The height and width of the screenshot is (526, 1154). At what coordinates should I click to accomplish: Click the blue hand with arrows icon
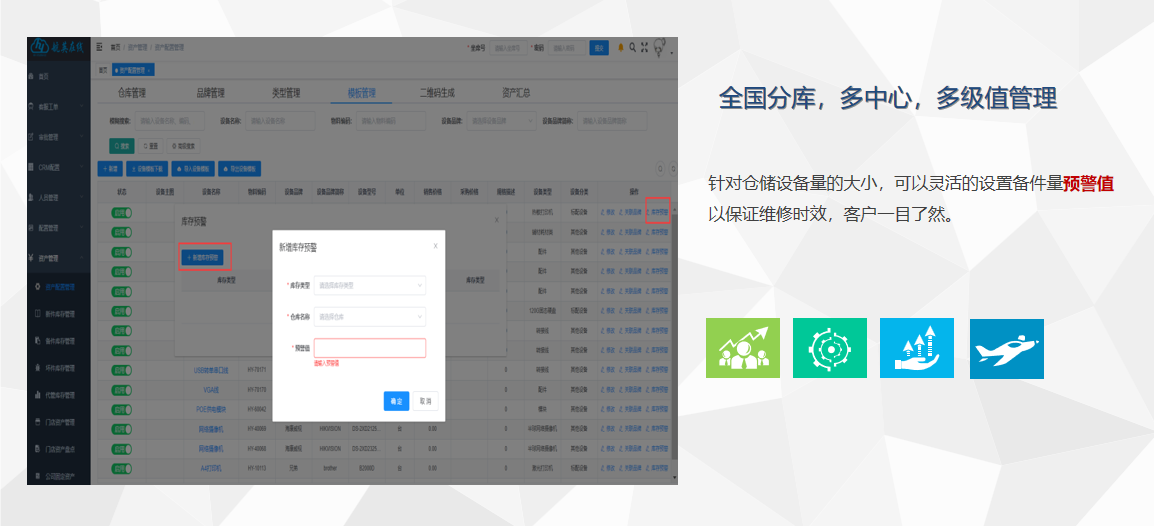pos(916,348)
